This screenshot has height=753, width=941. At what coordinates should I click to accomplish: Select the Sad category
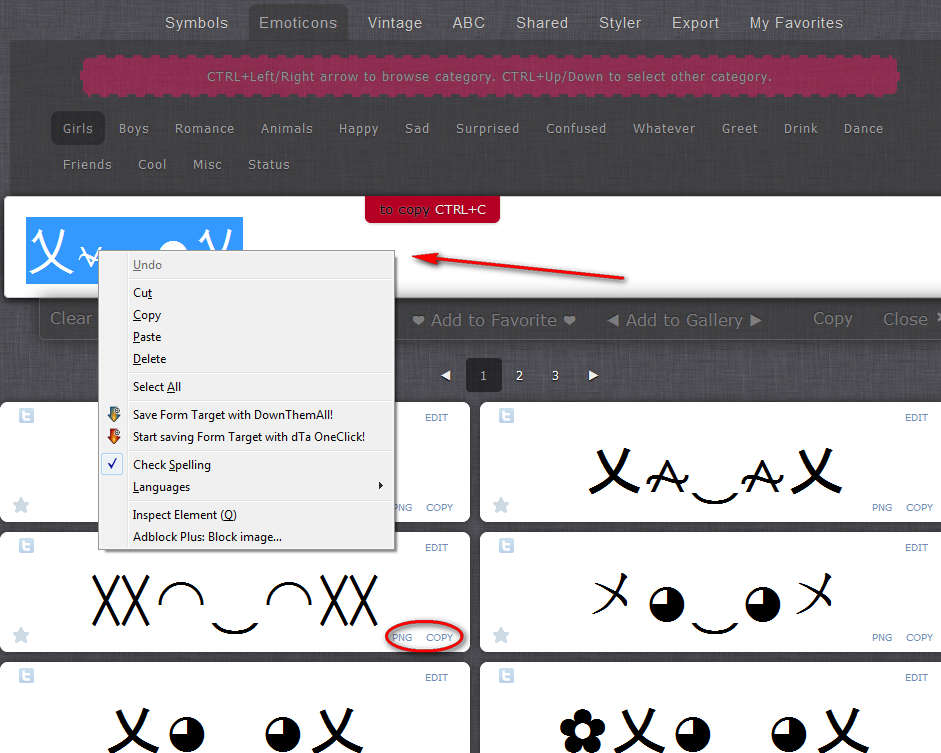tap(417, 128)
